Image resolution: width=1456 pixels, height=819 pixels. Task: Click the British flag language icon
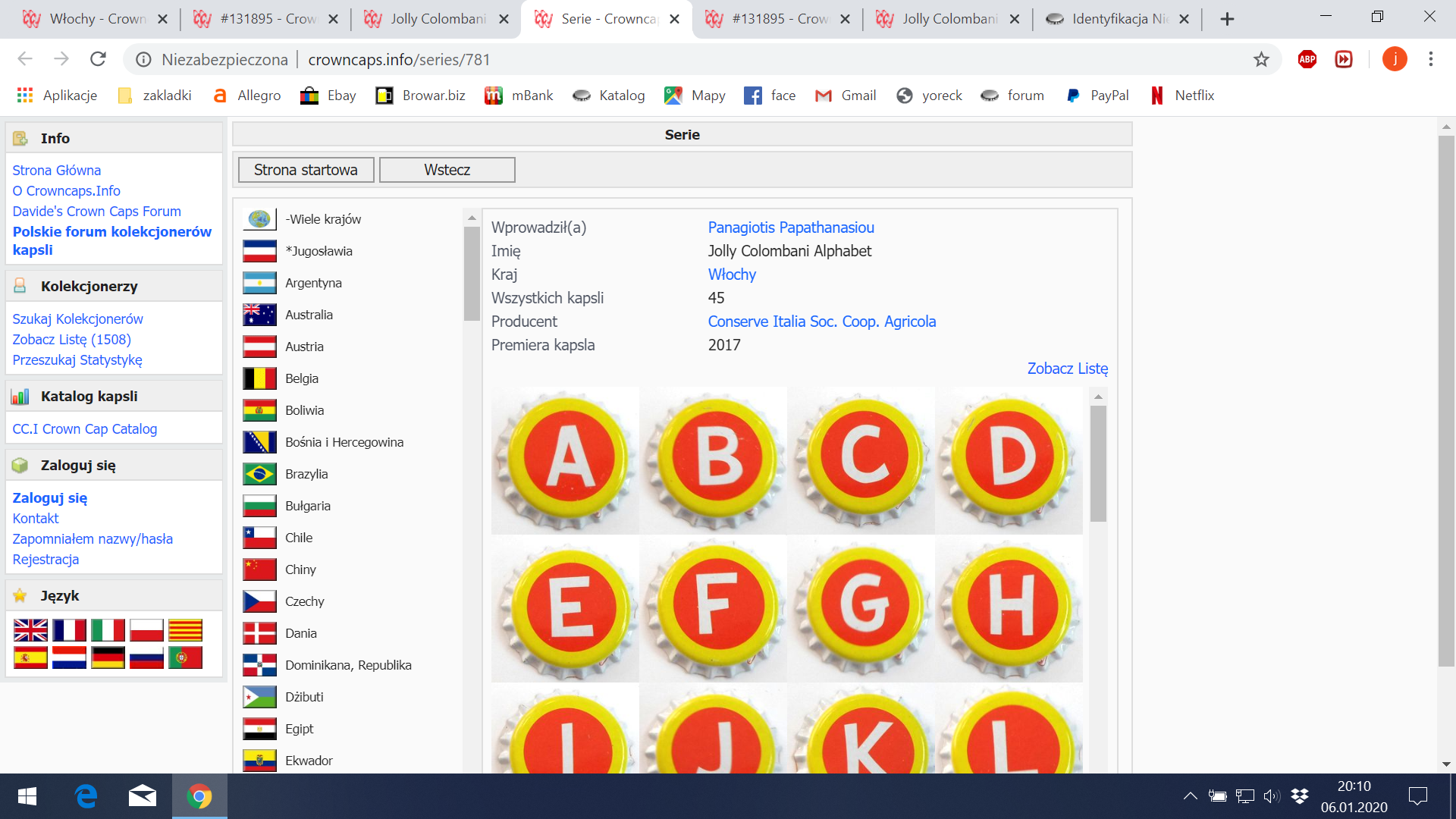click(30, 630)
